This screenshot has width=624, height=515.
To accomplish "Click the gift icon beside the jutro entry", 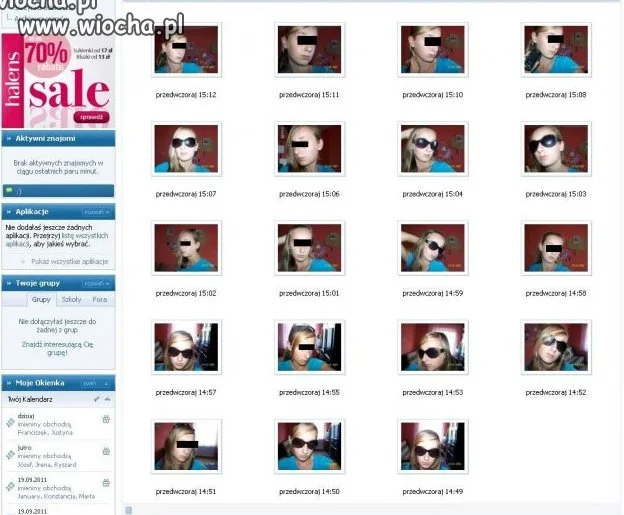I will pos(106,451).
